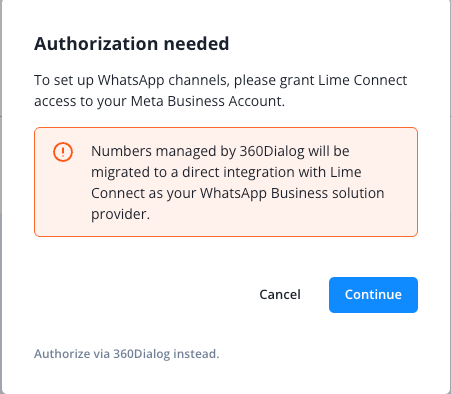
Task: Click "Lime Connect" in the first description line
Action: click(x=362, y=80)
